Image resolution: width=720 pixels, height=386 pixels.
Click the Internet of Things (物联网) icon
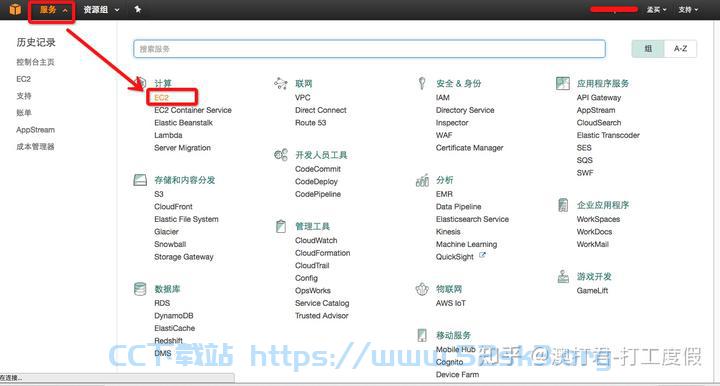pyautogui.click(x=422, y=289)
